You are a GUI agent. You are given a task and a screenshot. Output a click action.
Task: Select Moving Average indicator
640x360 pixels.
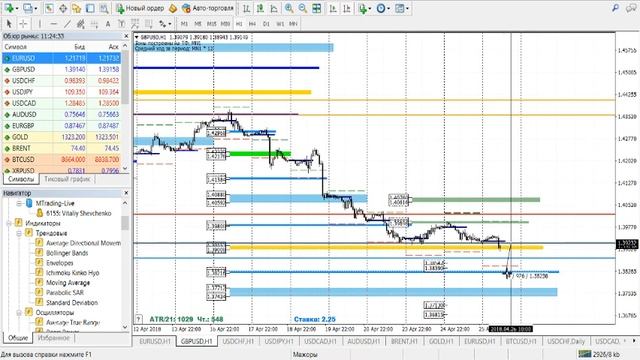pos(68,283)
